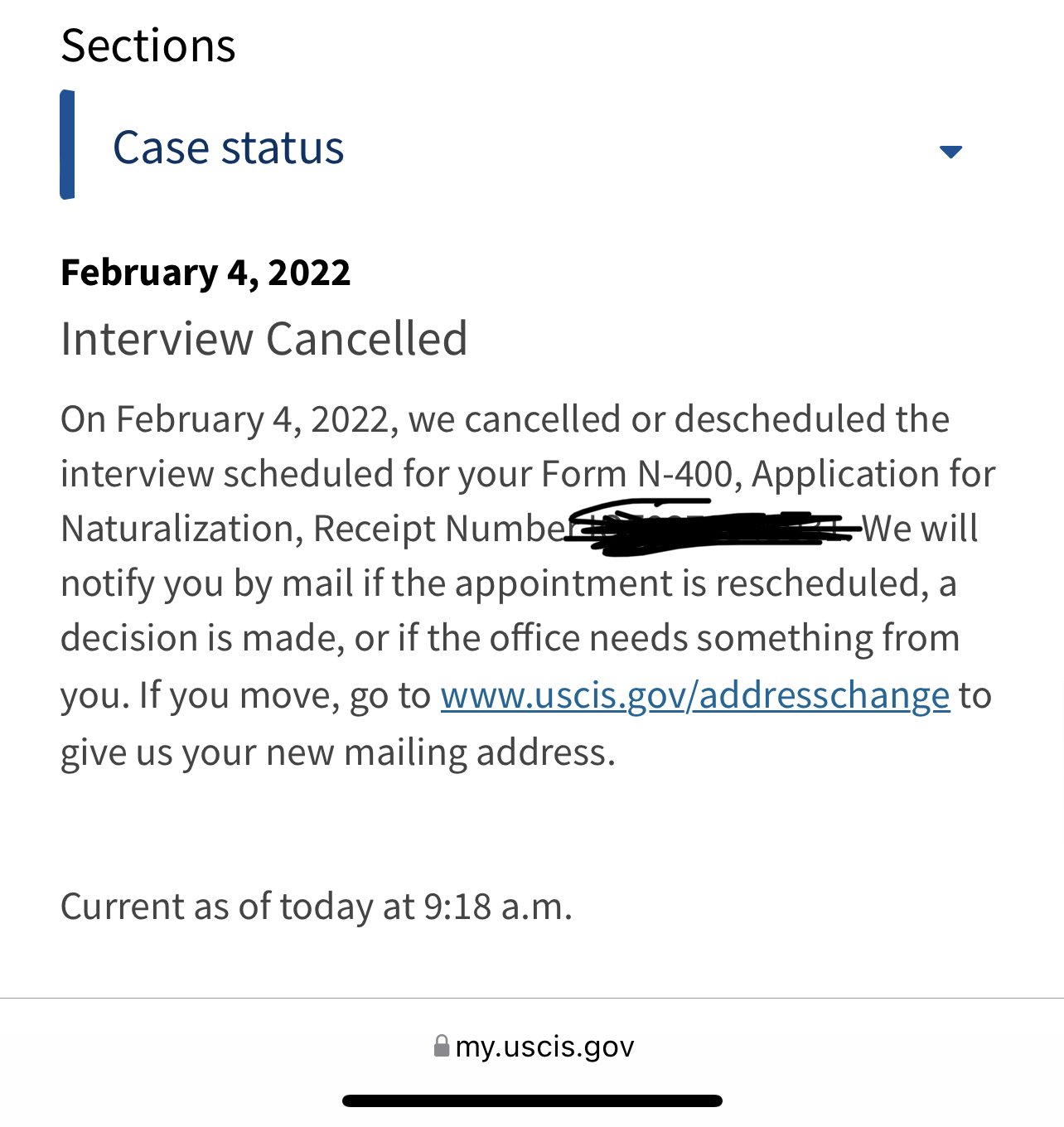This screenshot has height=1127, width=1064.
Task: Select the Case status section label
Action: tap(228, 148)
